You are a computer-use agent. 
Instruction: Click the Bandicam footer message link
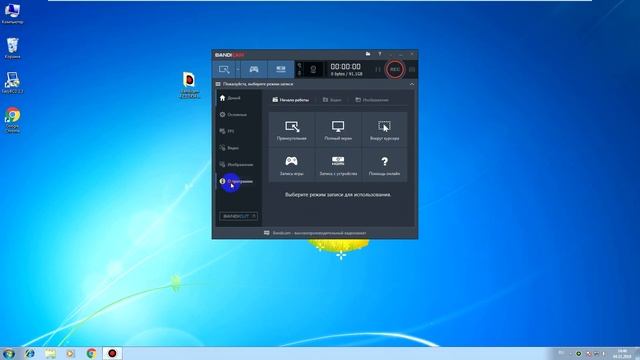point(315,233)
